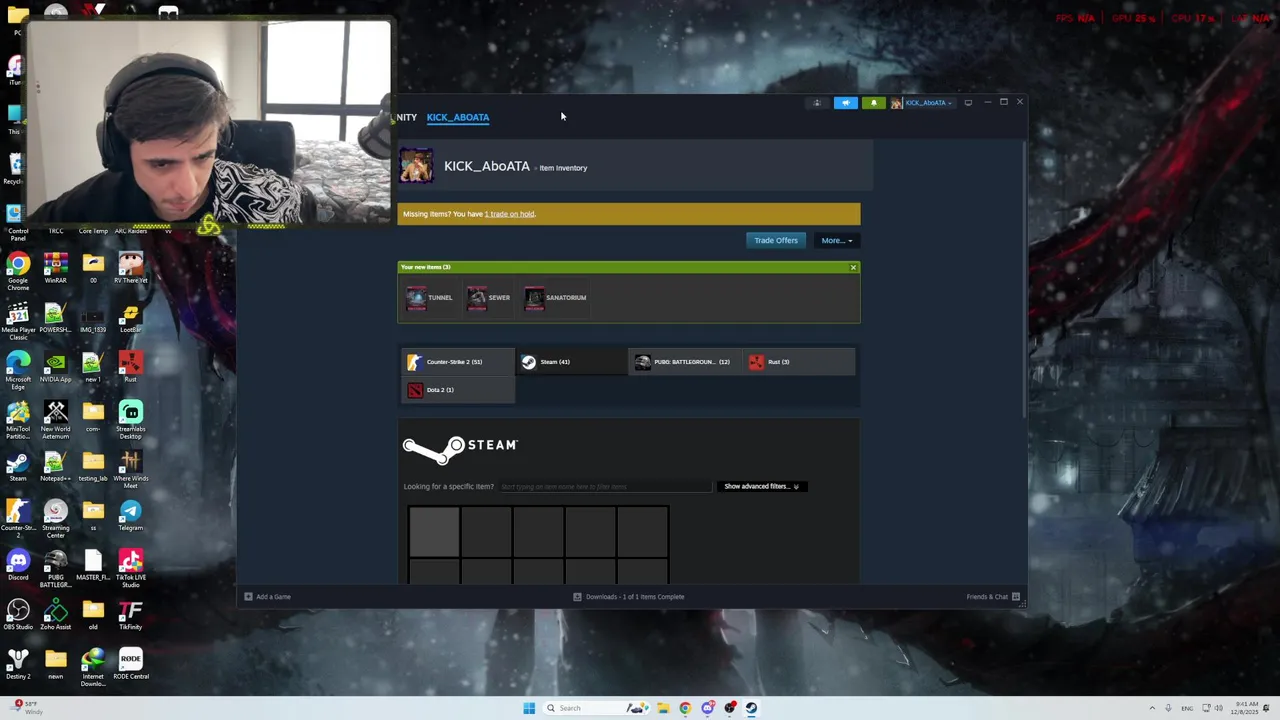This screenshot has height=720, width=1280.
Task: Switch Steam to Big Picture mode icon
Action: click(x=968, y=103)
